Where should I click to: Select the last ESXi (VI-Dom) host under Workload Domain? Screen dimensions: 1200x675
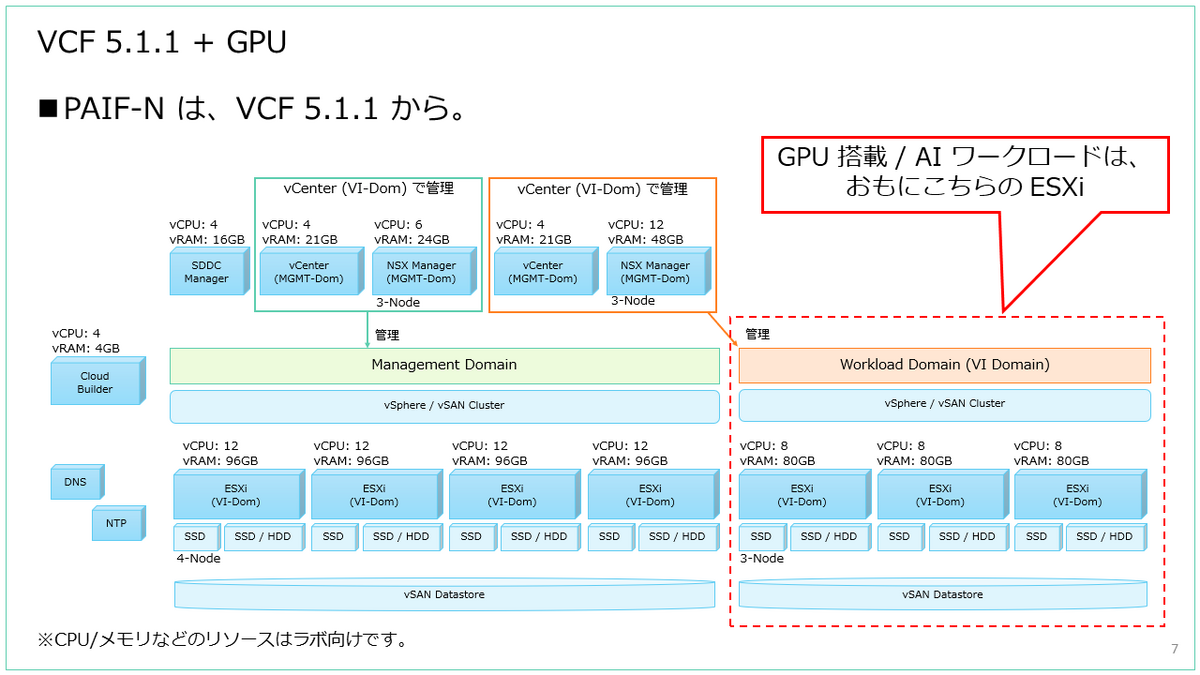coord(1080,495)
